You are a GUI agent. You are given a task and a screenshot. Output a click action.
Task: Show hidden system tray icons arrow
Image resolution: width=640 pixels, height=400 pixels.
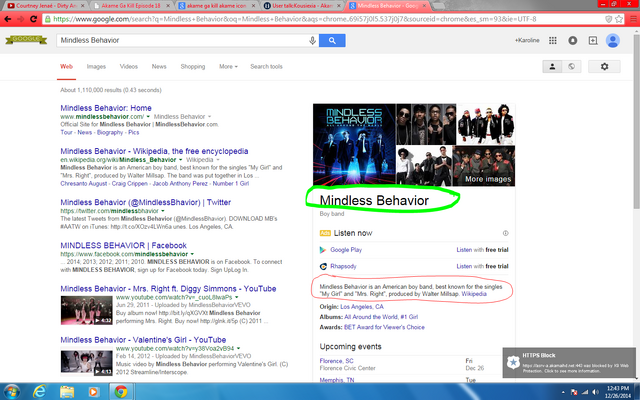pyautogui.click(x=563, y=392)
